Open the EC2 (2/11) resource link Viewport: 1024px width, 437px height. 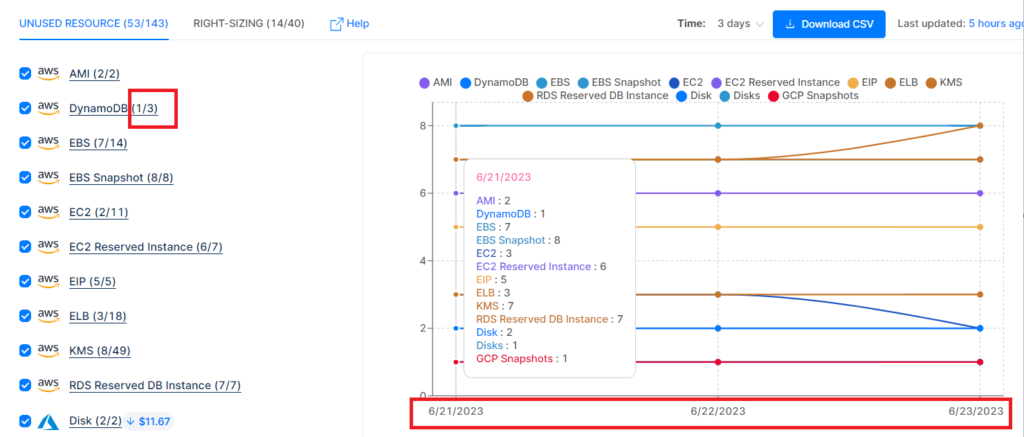(x=98, y=212)
